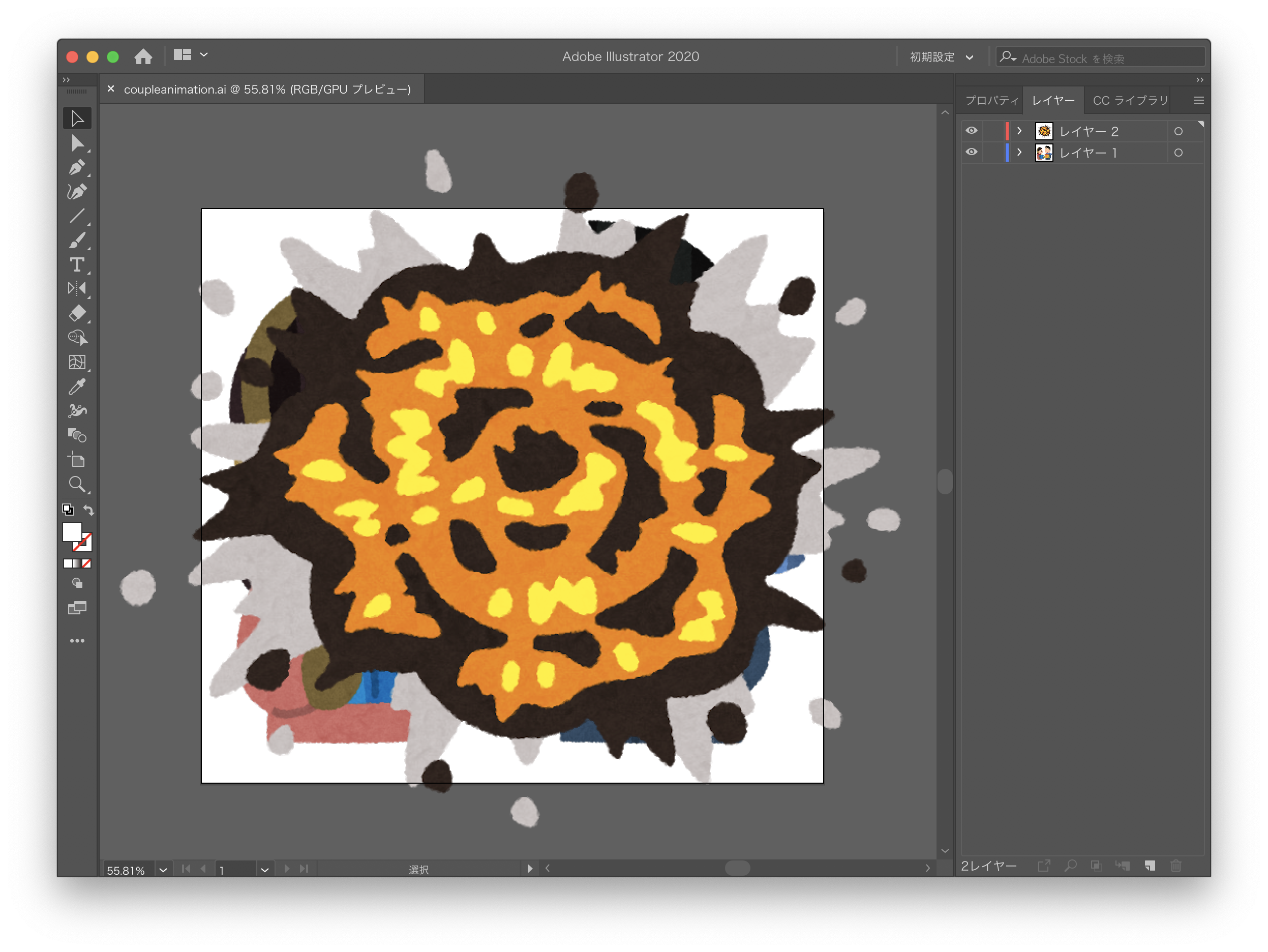Pick the Eyedropper tool
Image resolution: width=1268 pixels, height=952 pixels.
(x=77, y=386)
